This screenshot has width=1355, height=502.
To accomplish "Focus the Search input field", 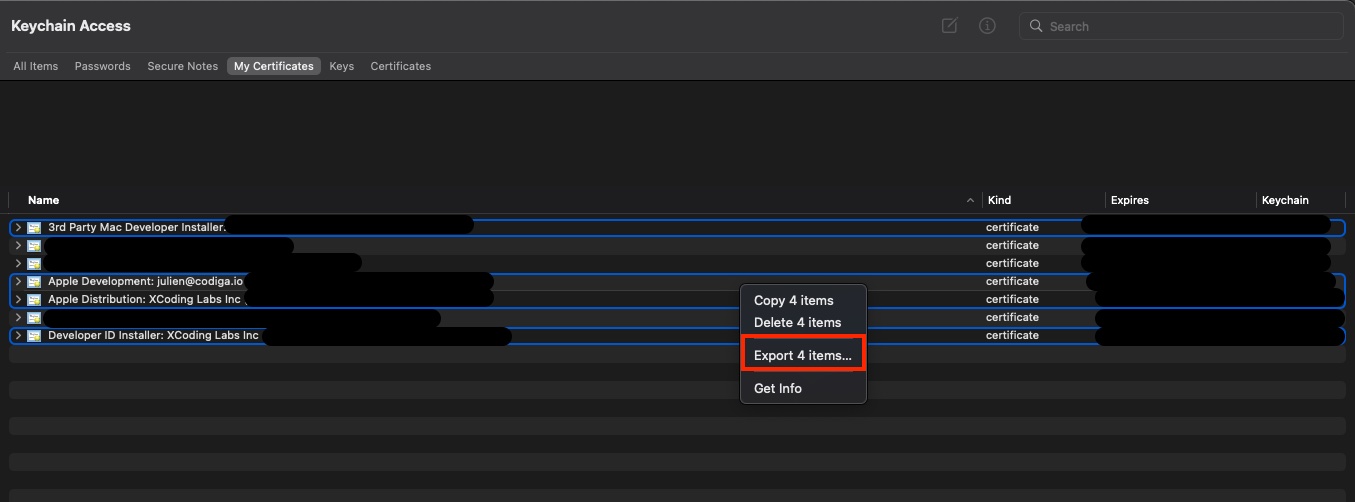I will click(1181, 26).
